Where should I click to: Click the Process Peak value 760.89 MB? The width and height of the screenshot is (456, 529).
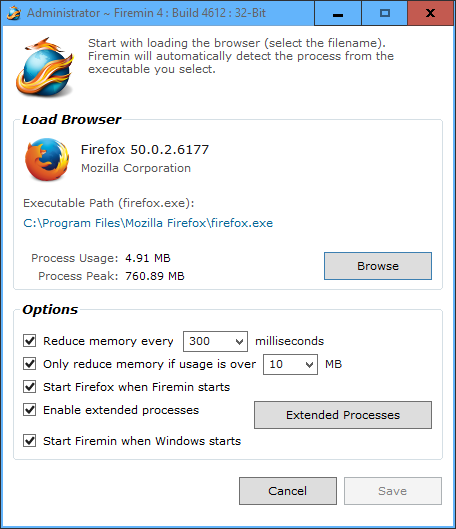(x=155, y=276)
